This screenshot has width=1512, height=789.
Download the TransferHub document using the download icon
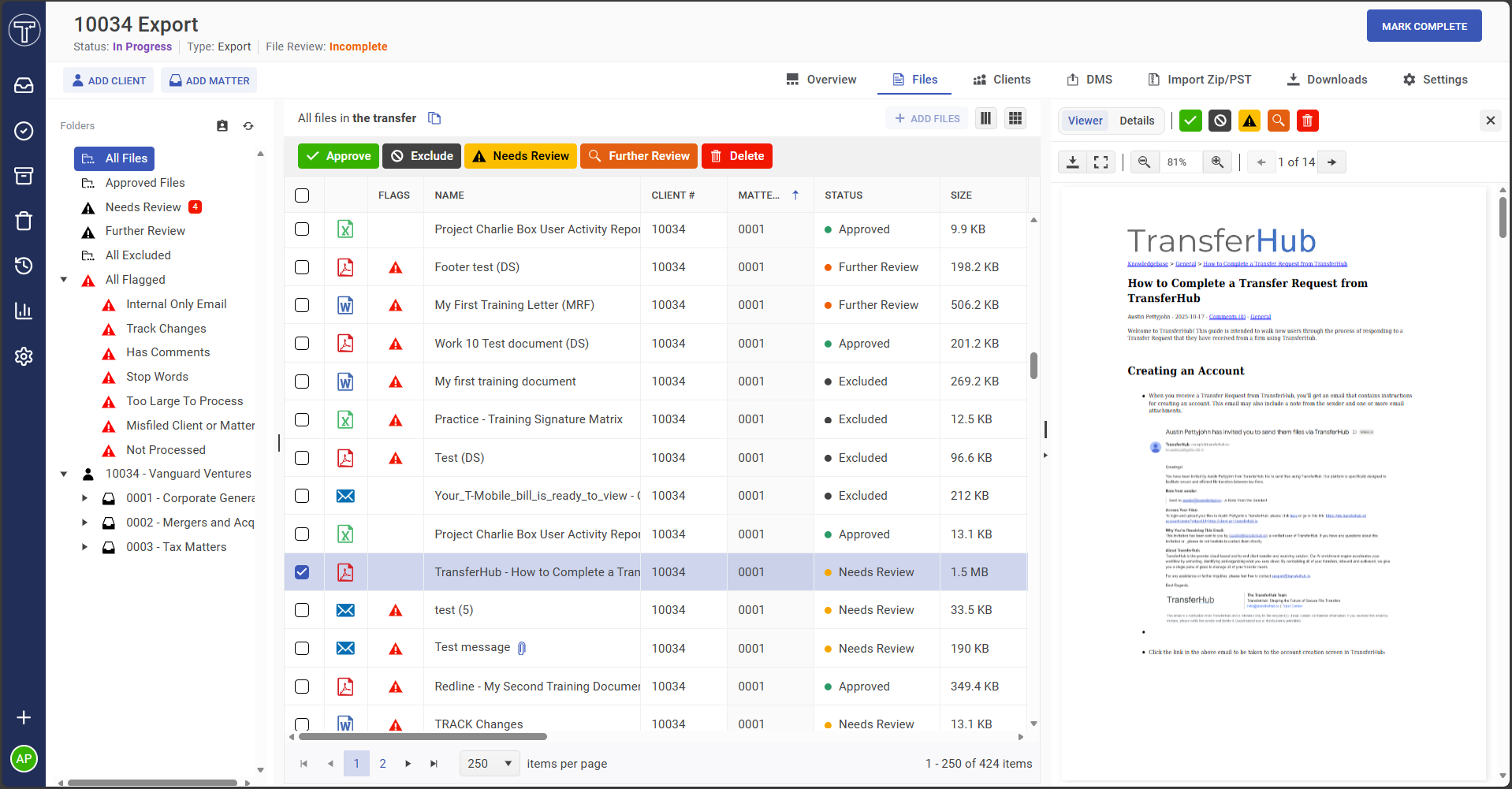[x=1073, y=162]
